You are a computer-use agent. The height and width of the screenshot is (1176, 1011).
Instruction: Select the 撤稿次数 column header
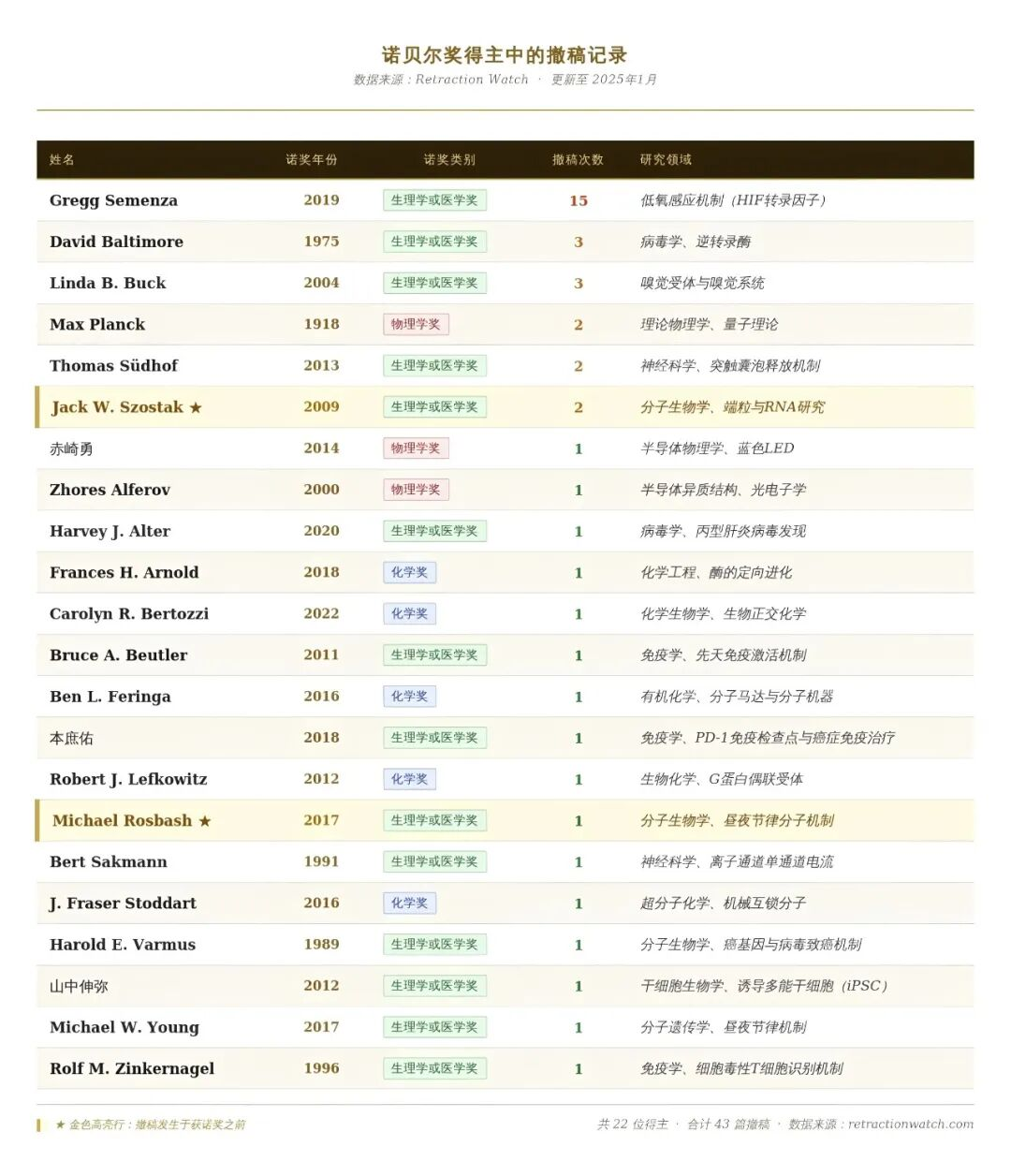tap(578, 160)
